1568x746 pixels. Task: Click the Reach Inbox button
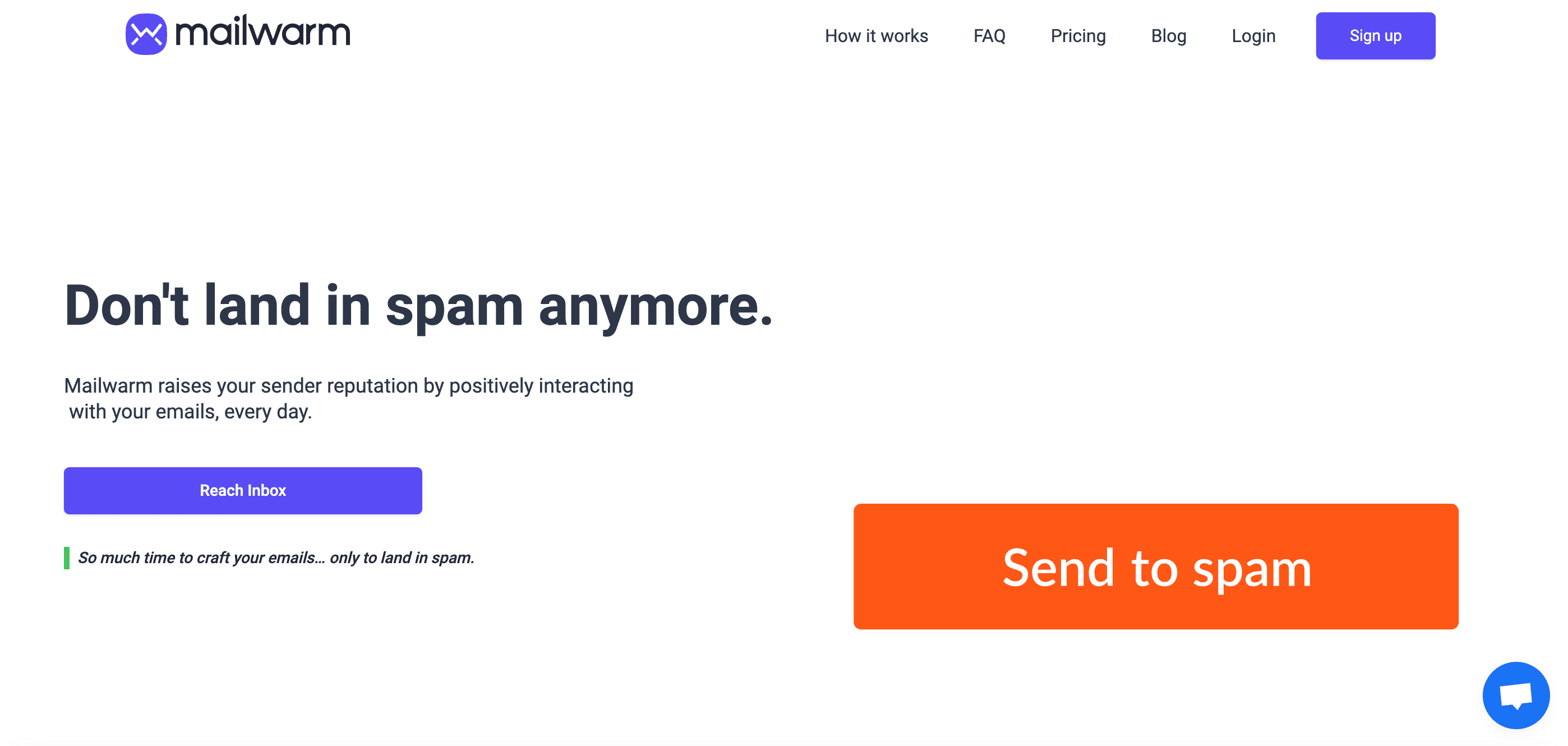click(242, 490)
